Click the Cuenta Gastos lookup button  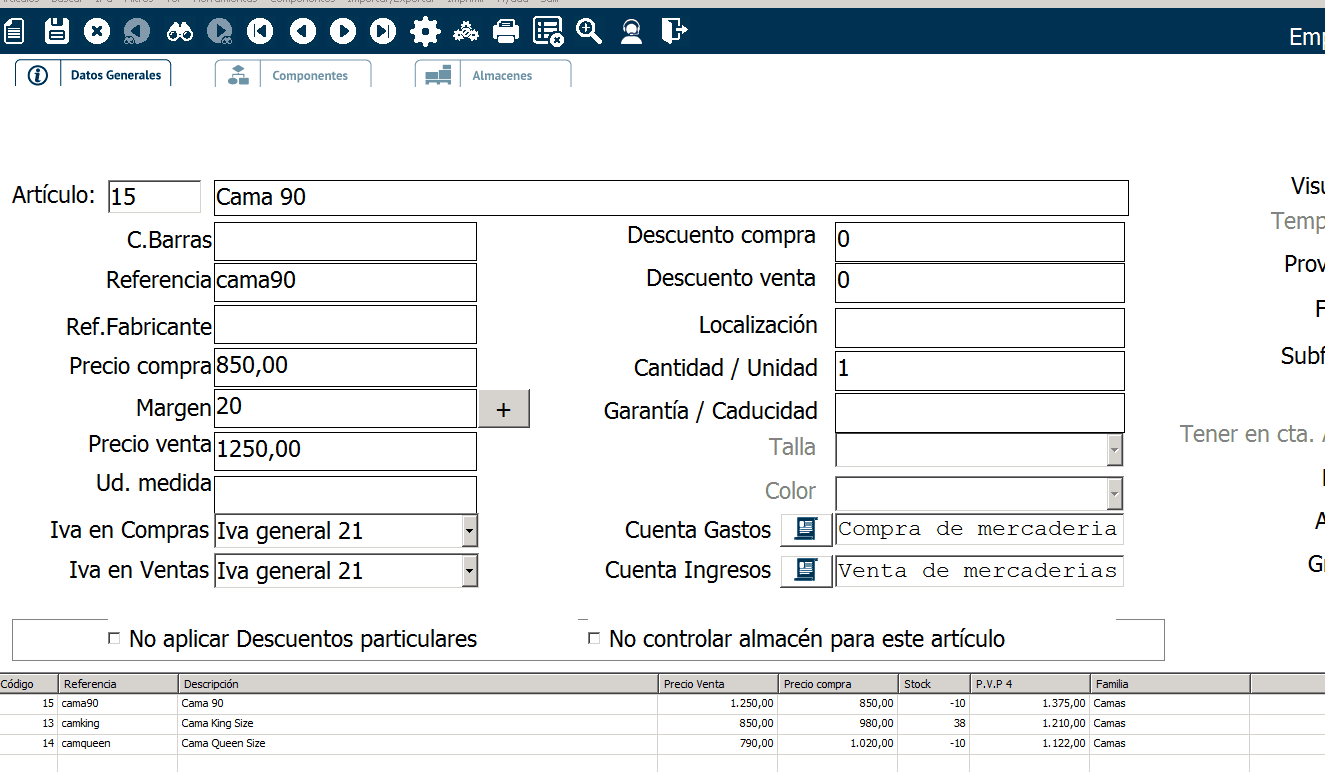coord(805,529)
